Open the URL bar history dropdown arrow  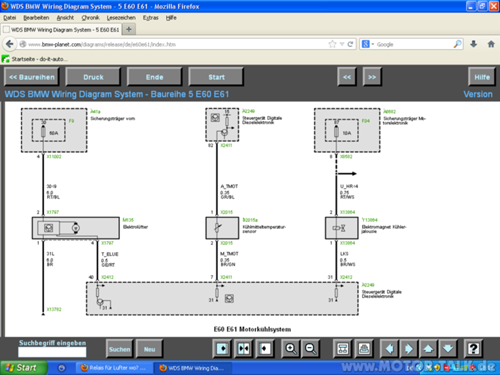point(342,44)
